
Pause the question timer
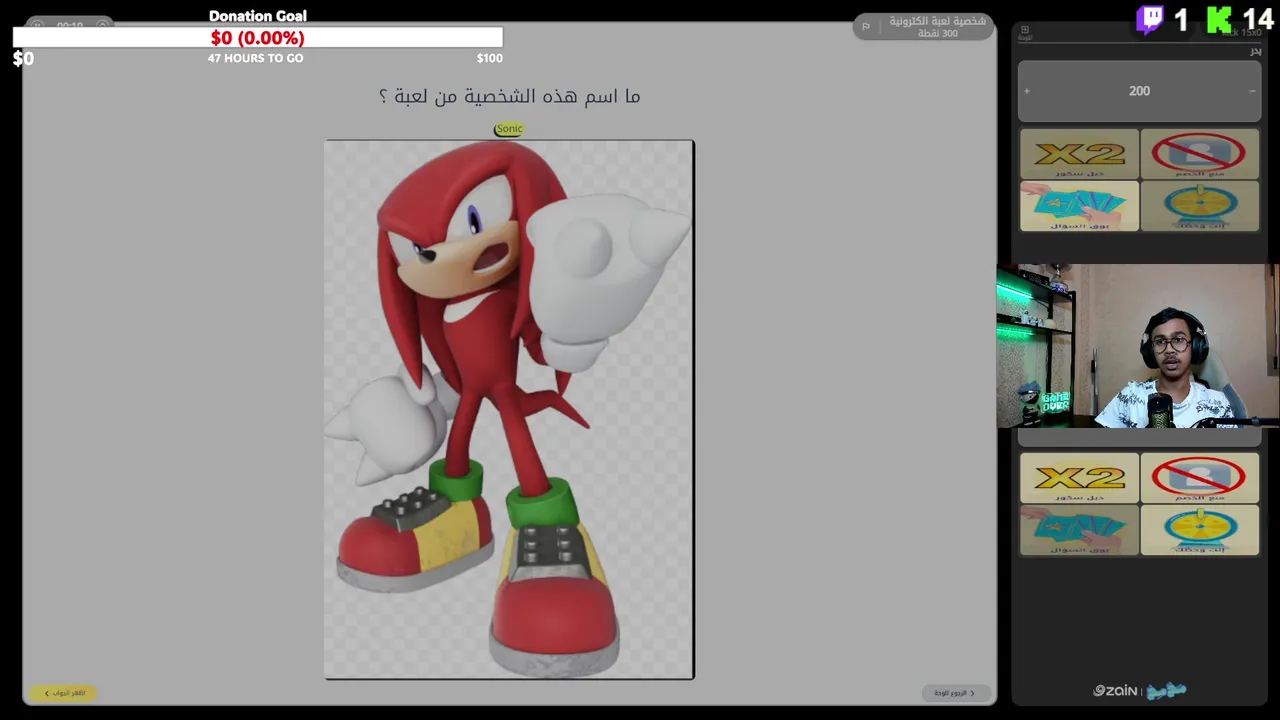[x=38, y=25]
